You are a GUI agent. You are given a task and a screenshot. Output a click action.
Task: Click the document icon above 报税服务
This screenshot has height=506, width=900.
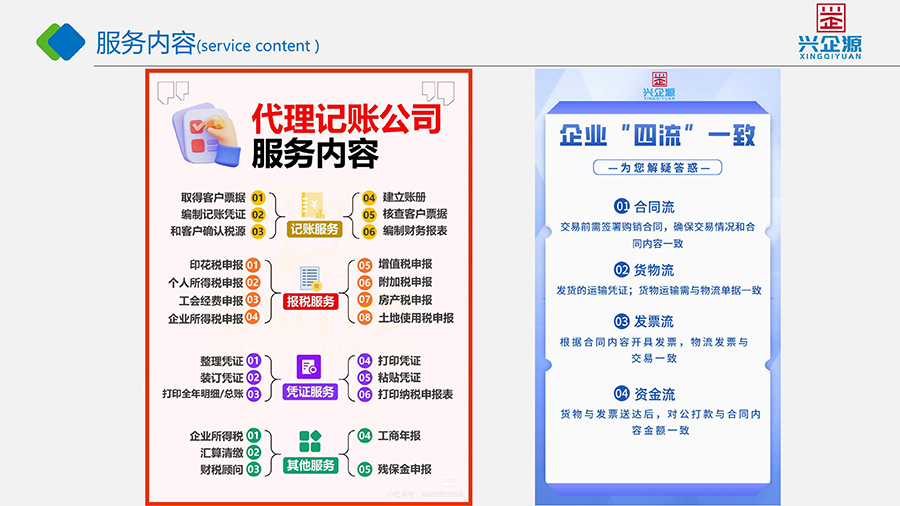(x=310, y=277)
